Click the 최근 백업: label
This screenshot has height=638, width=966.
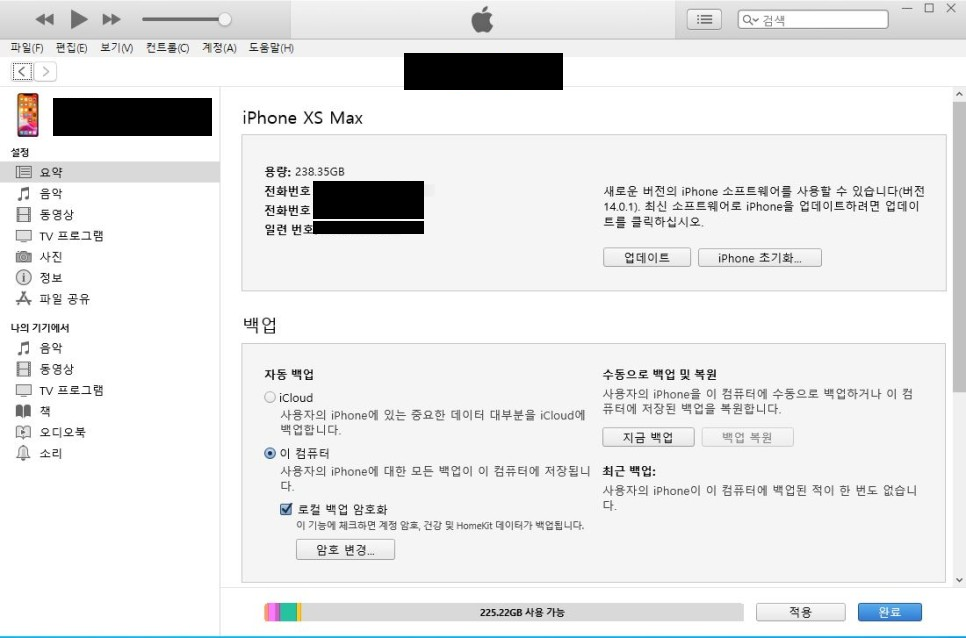click(x=629, y=471)
